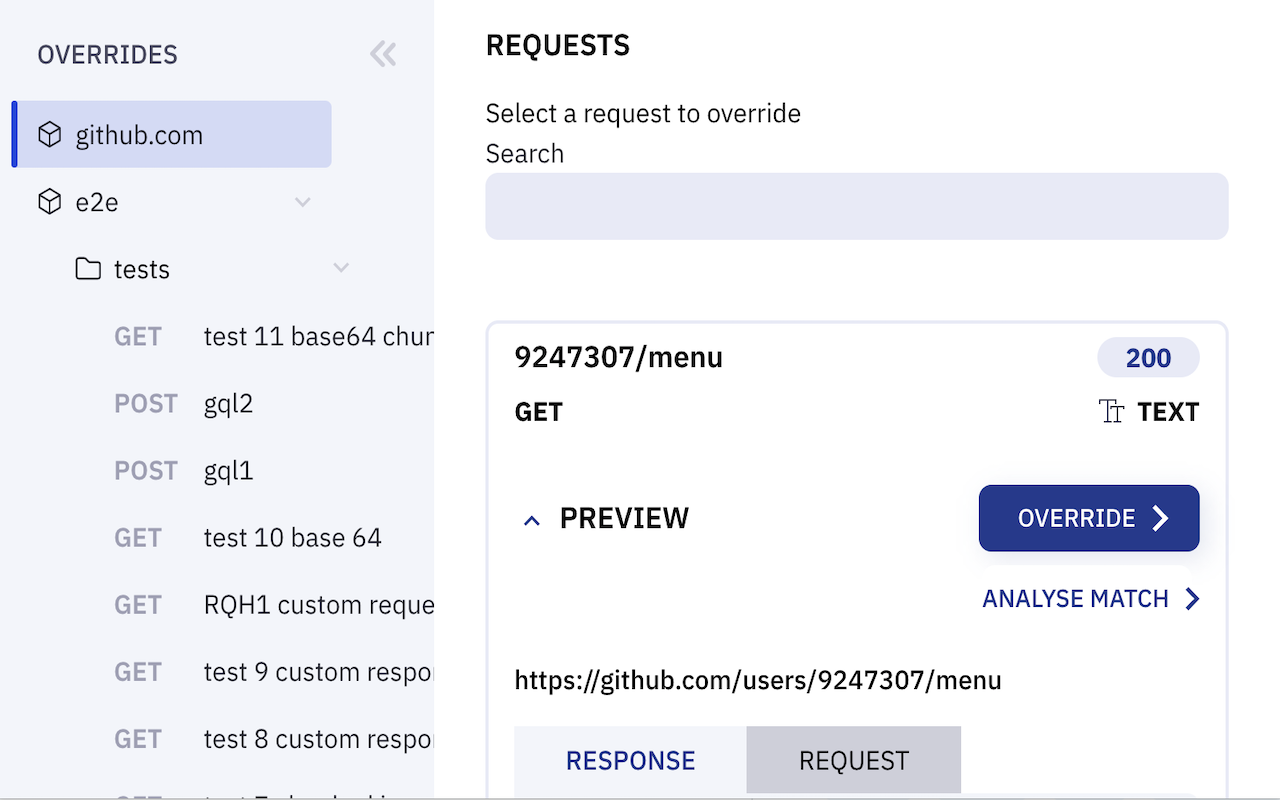This screenshot has height=800, width=1280.
Task: Click the tests folder icon
Action: pos(88,269)
